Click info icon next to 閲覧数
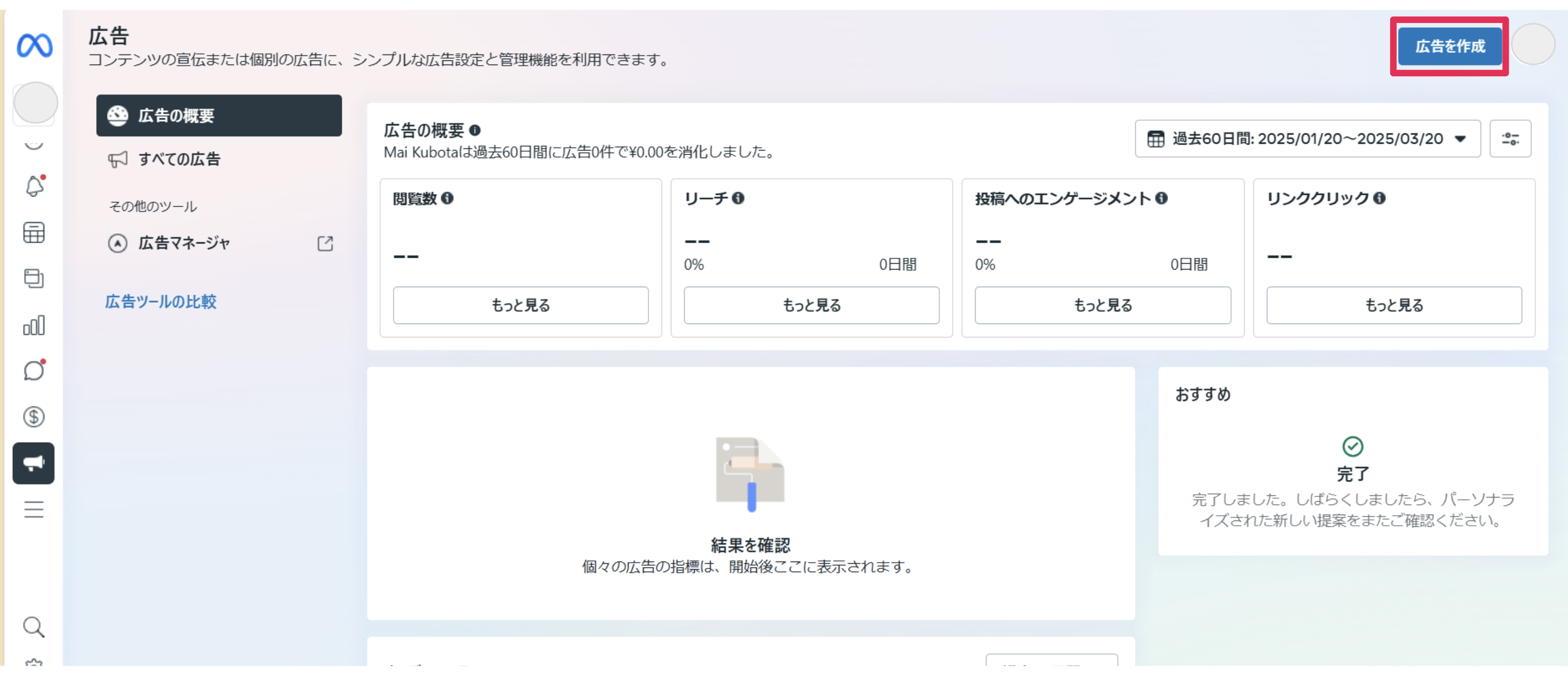This screenshot has height=679, width=1568. [448, 199]
